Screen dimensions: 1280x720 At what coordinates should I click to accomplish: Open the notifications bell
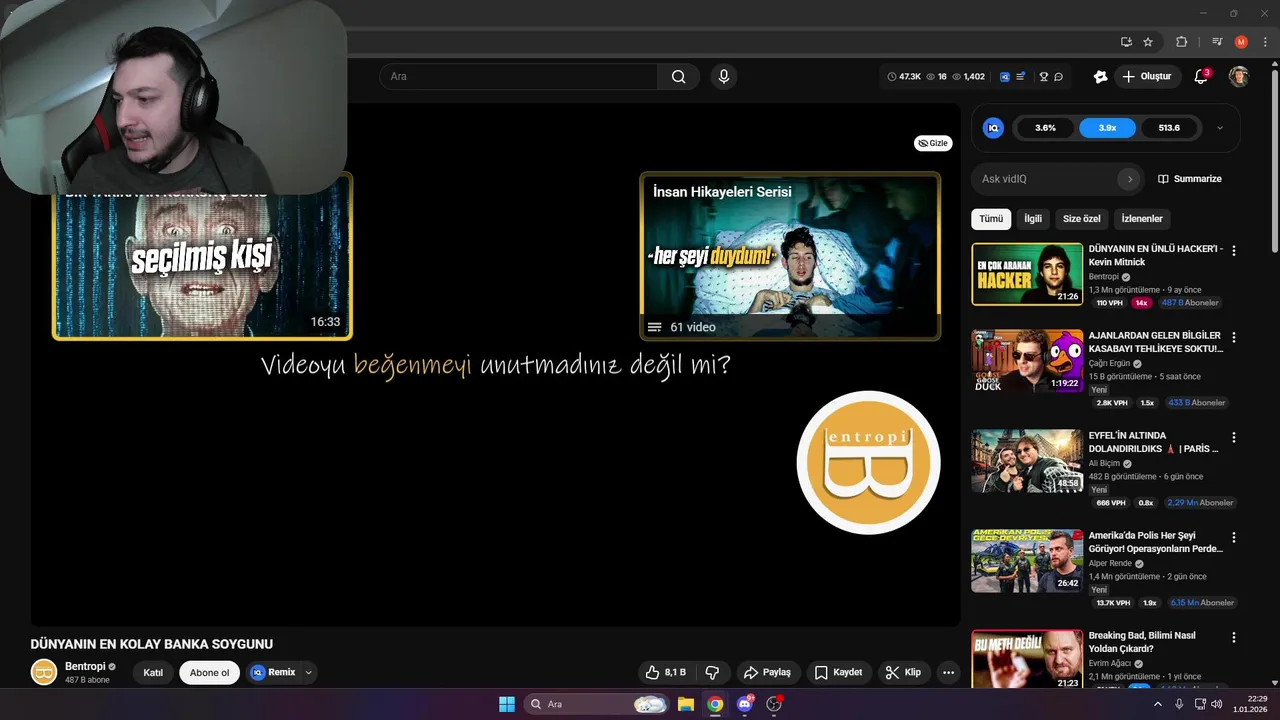(x=1202, y=77)
